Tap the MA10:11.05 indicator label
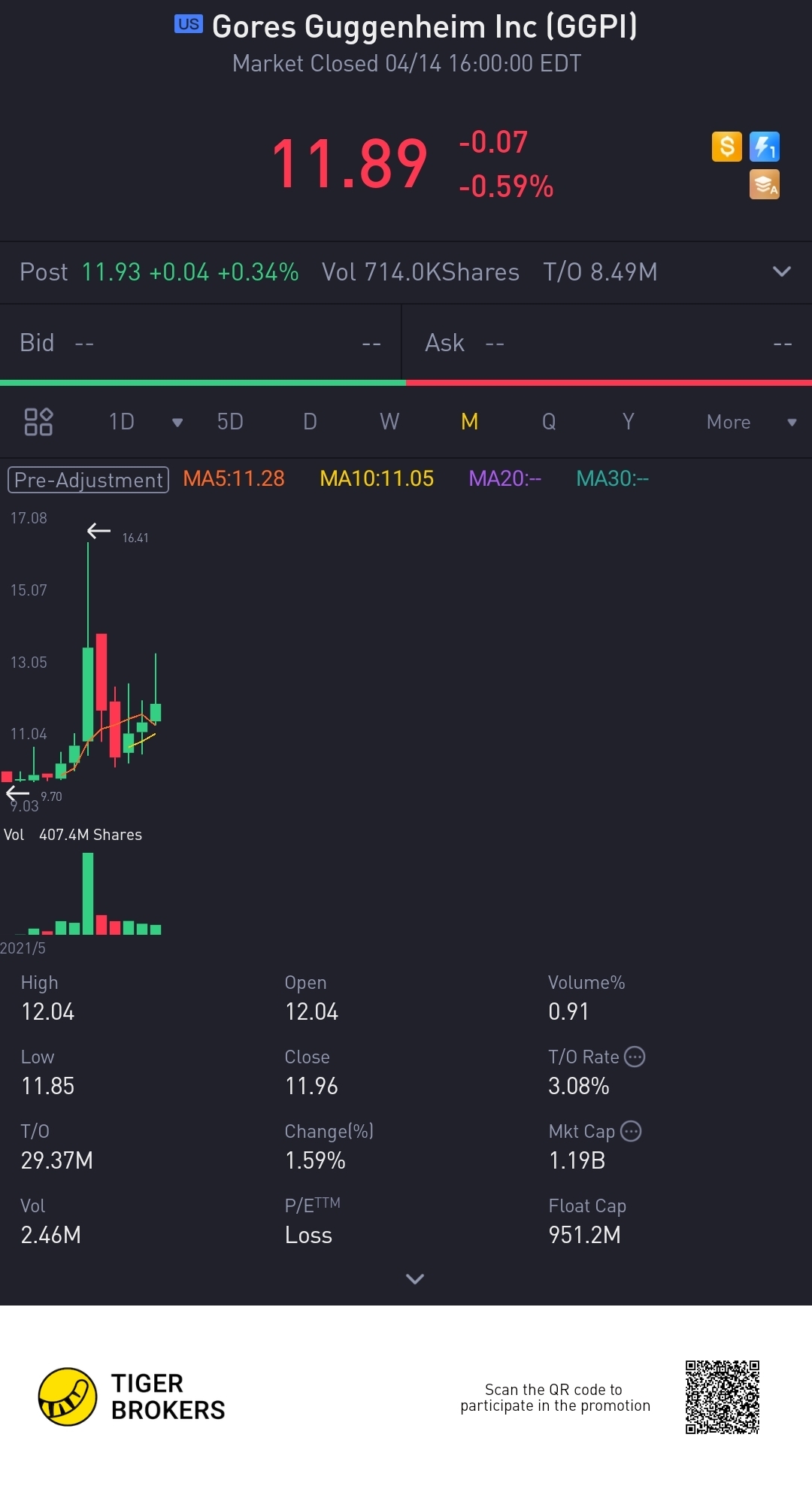 click(x=377, y=478)
